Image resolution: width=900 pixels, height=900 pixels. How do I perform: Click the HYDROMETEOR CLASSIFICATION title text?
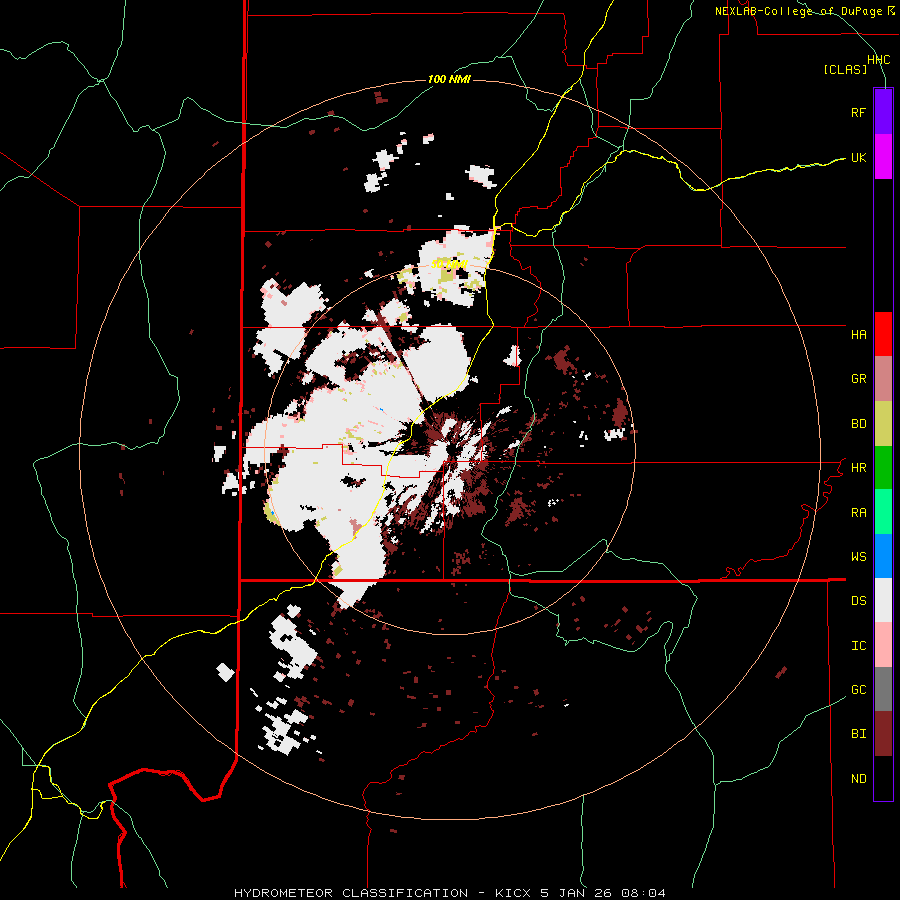(351, 893)
